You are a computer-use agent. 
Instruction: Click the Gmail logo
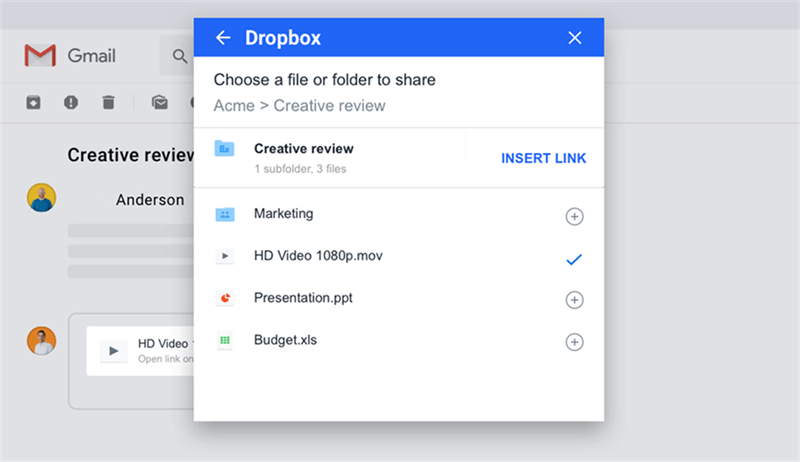[40, 56]
